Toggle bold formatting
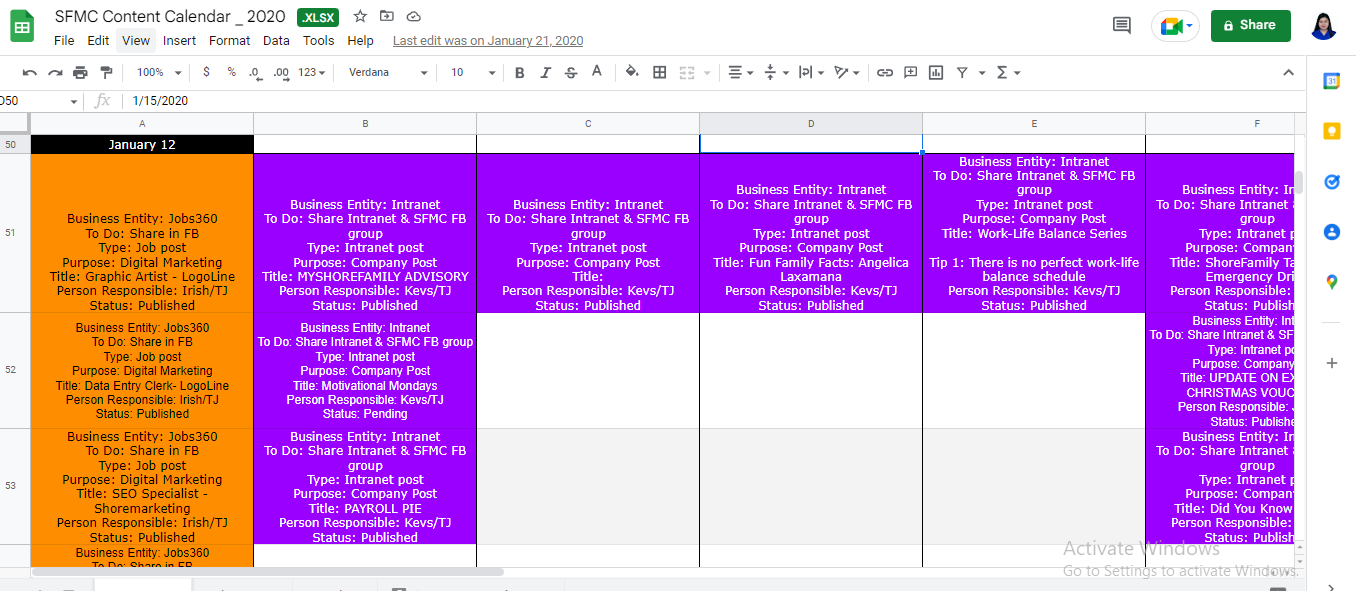 (x=520, y=73)
